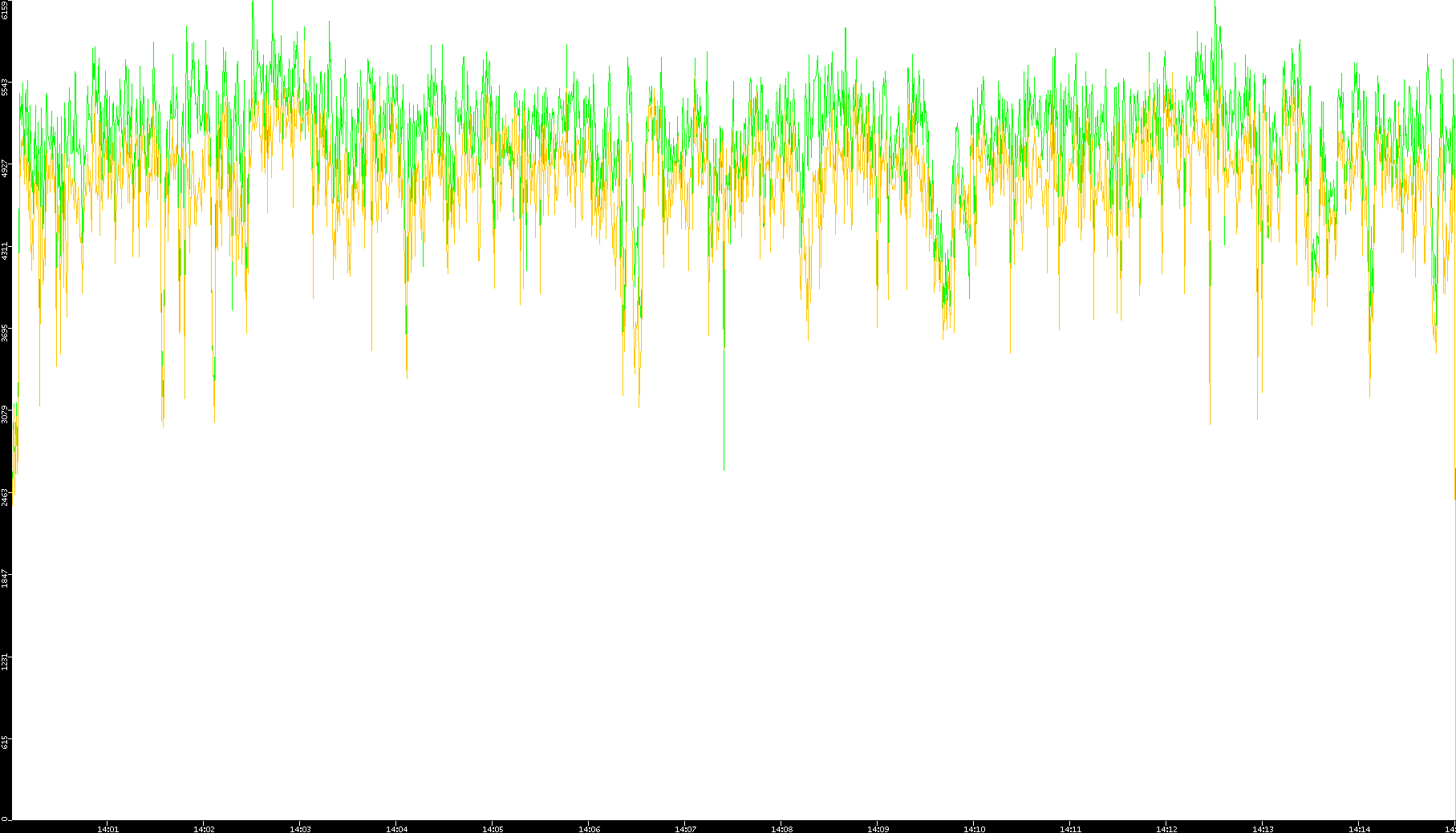The height and width of the screenshot is (833, 1456).
Task: Select the 3079 y-axis value
Action: coord(5,414)
